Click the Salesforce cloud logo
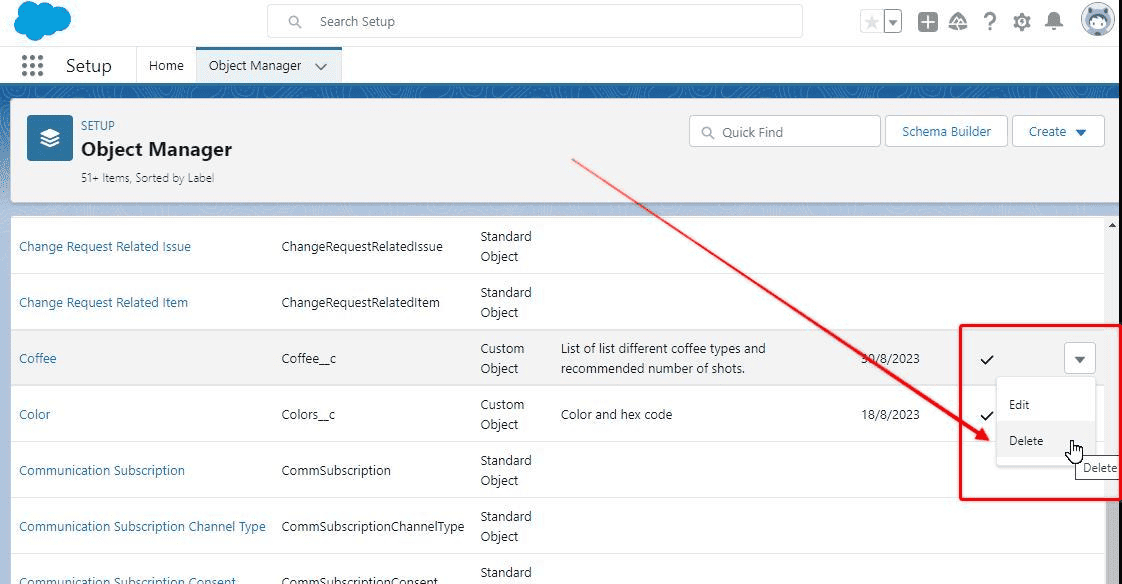The width and height of the screenshot is (1122, 584). click(42, 21)
